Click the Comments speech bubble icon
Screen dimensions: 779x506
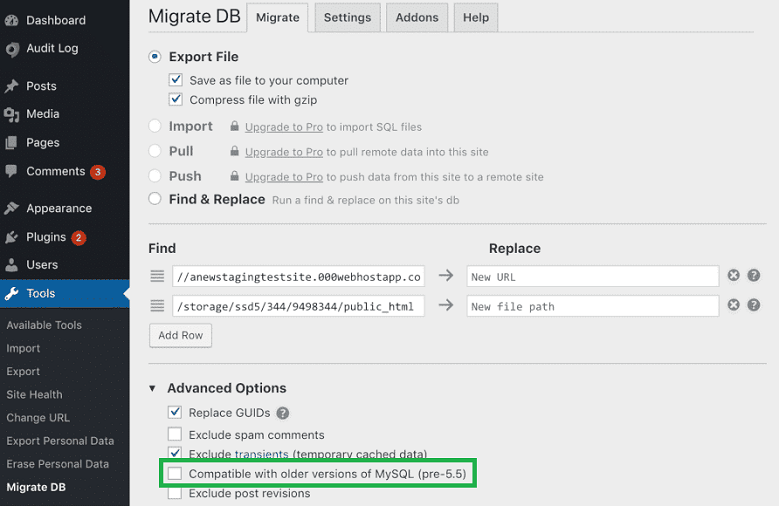pos(11,171)
